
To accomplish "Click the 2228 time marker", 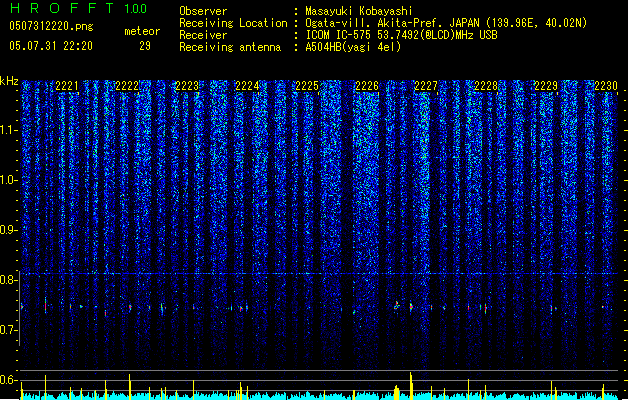I will click(486, 86).
